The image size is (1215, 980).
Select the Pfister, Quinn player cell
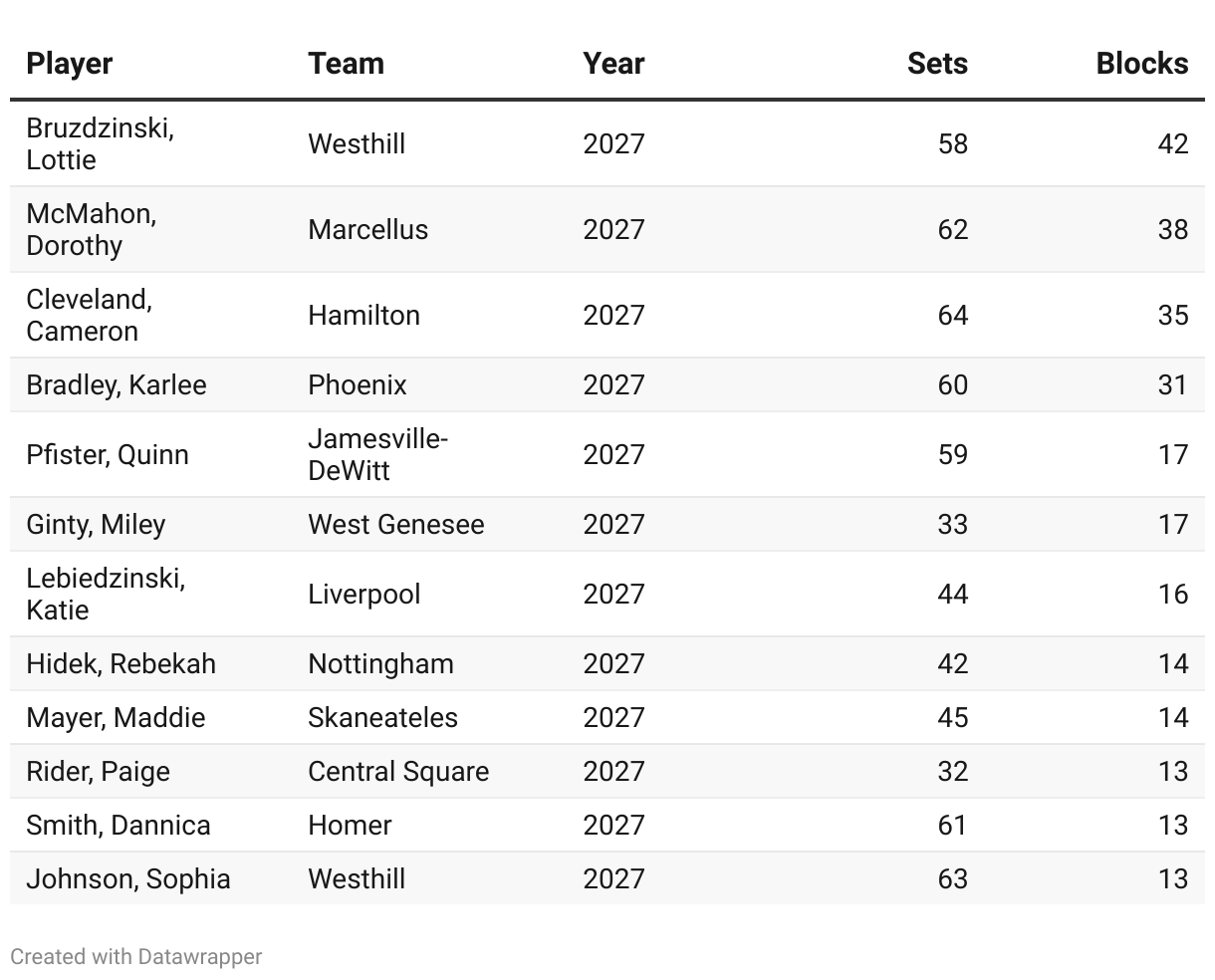coord(108,454)
